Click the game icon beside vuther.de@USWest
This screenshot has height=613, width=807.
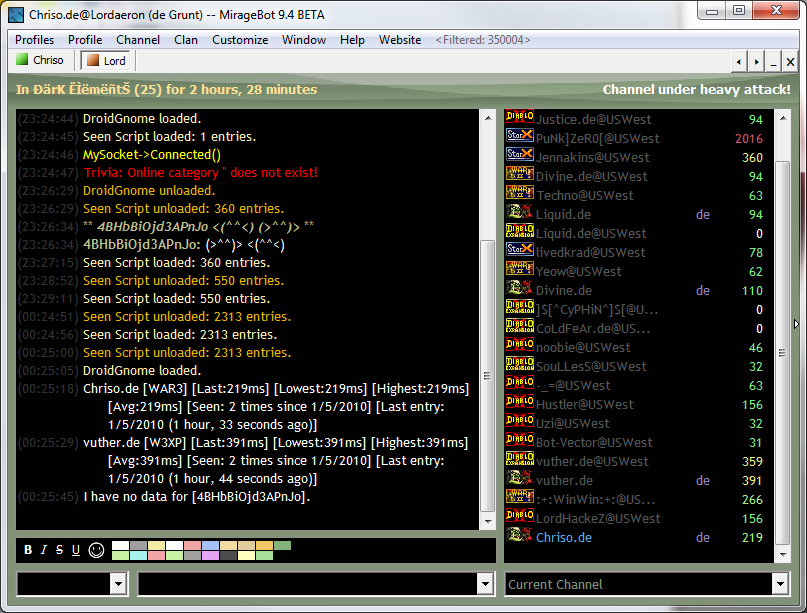click(520, 460)
